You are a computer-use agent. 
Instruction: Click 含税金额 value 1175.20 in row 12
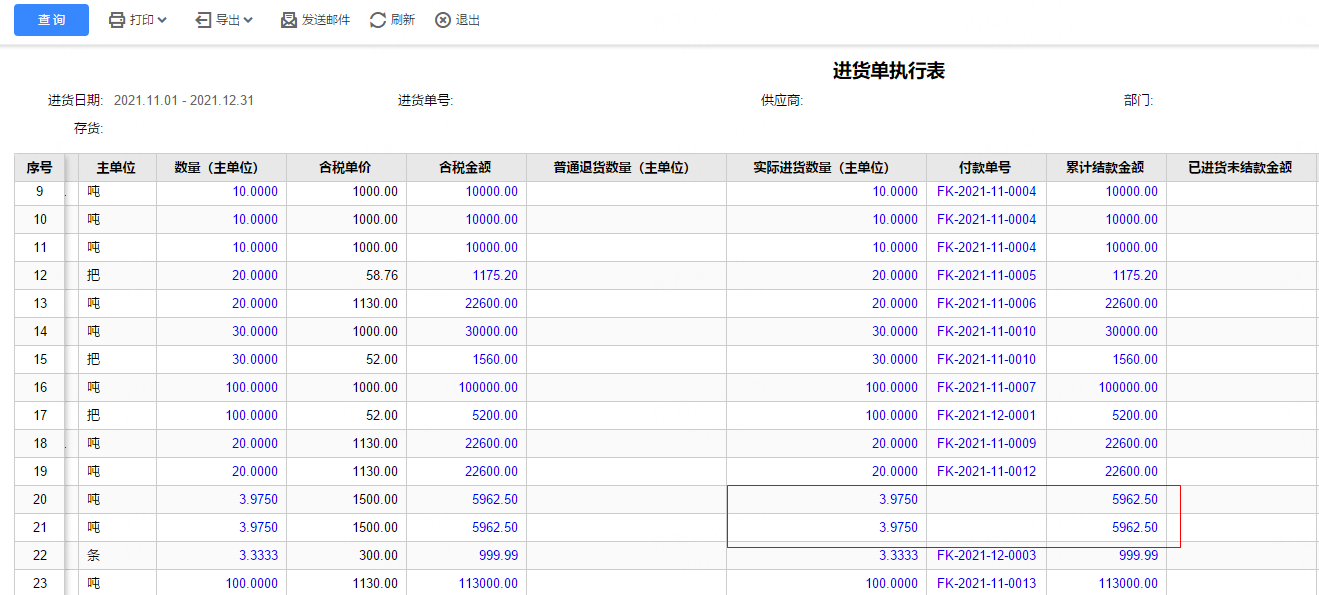[x=495, y=275]
